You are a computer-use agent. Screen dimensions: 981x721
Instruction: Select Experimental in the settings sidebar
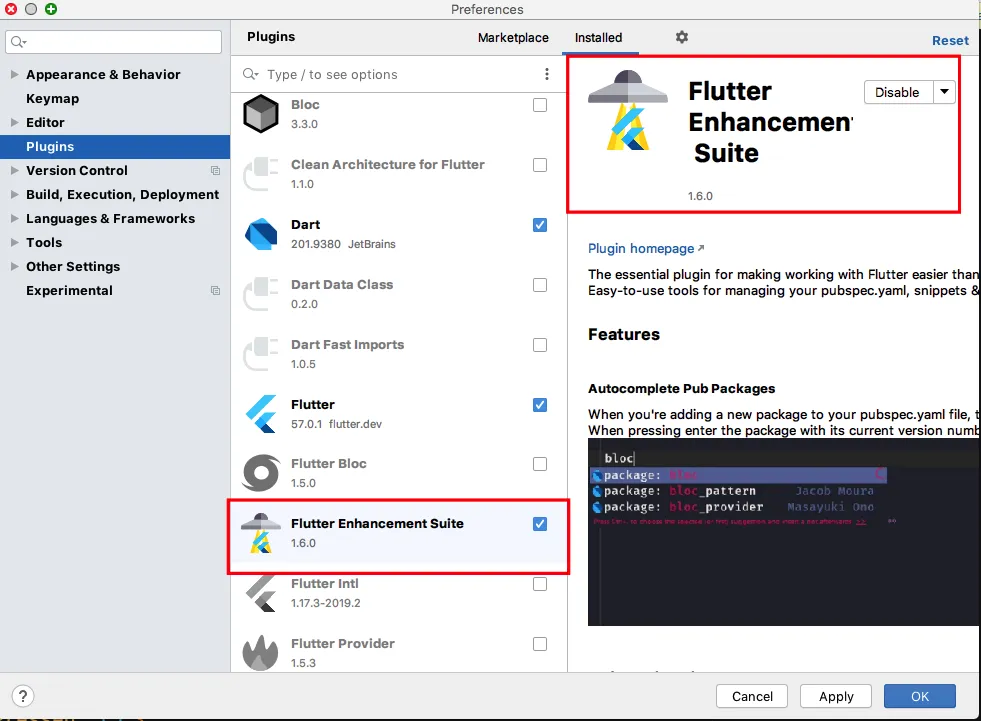[x=69, y=290]
